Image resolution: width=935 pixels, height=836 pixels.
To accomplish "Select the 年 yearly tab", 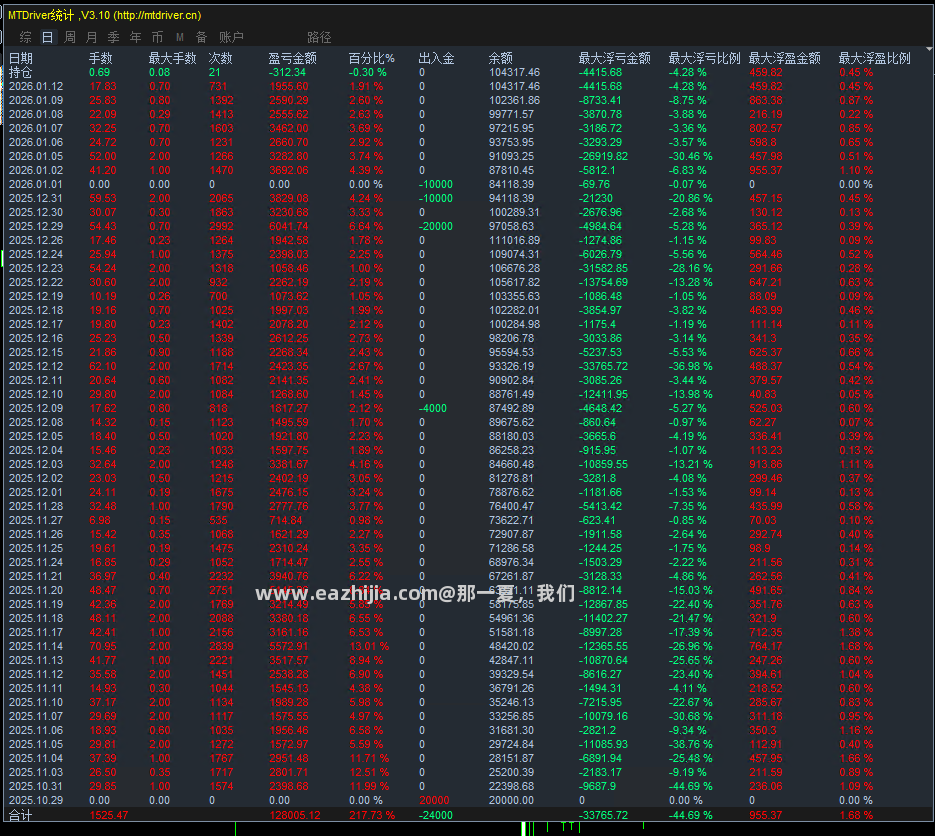I will coord(135,38).
